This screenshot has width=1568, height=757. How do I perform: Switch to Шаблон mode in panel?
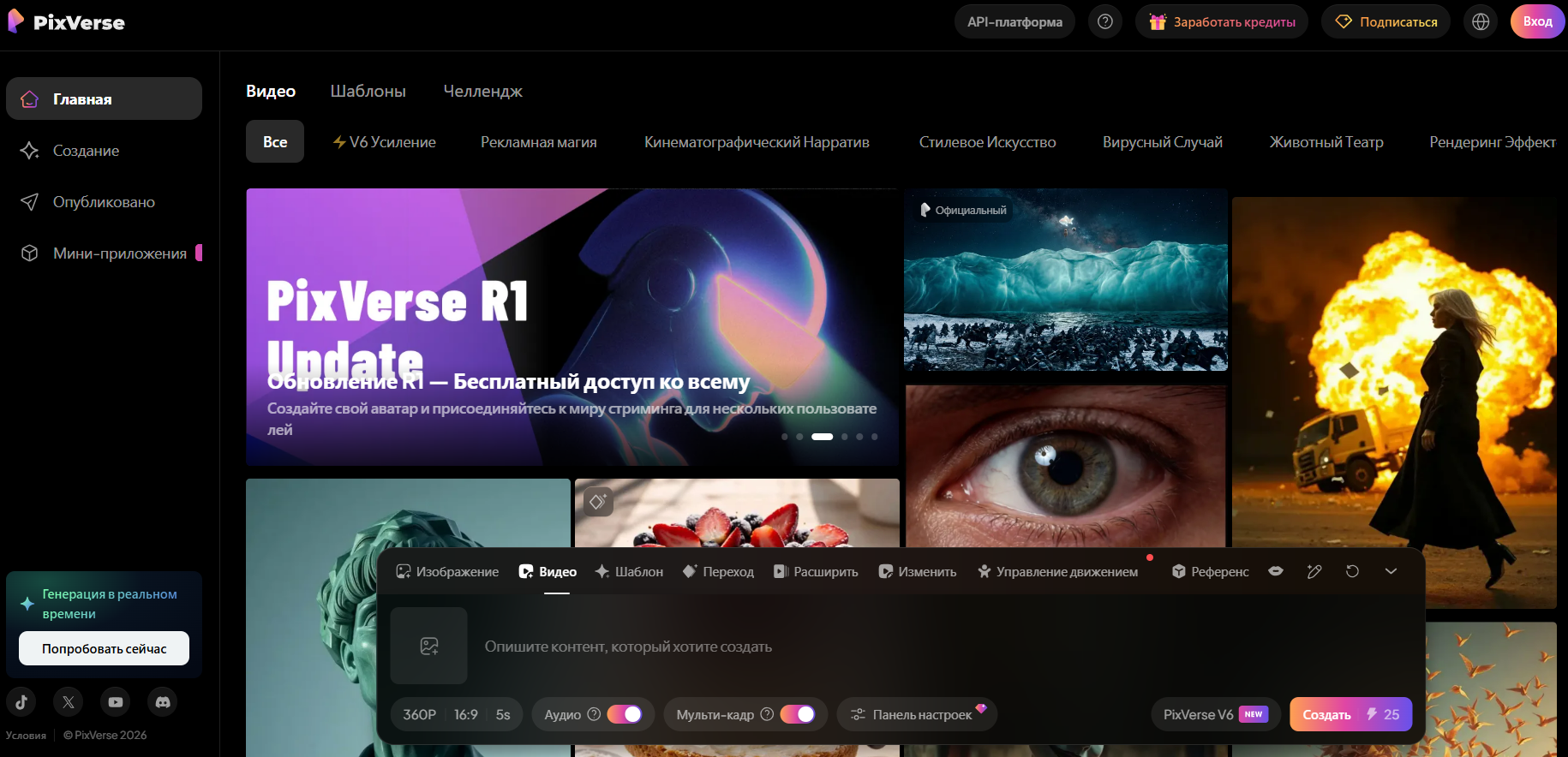(x=629, y=571)
